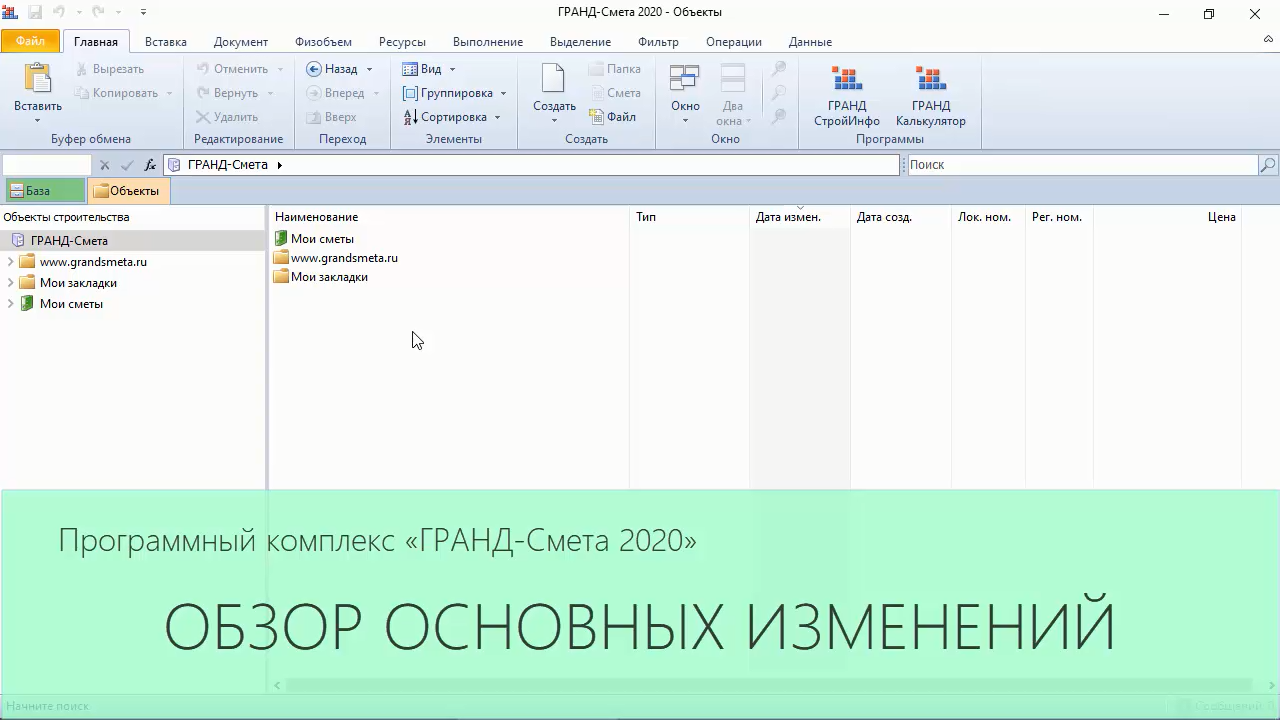Switch to the Ресурсы ribbon tab

click(402, 42)
